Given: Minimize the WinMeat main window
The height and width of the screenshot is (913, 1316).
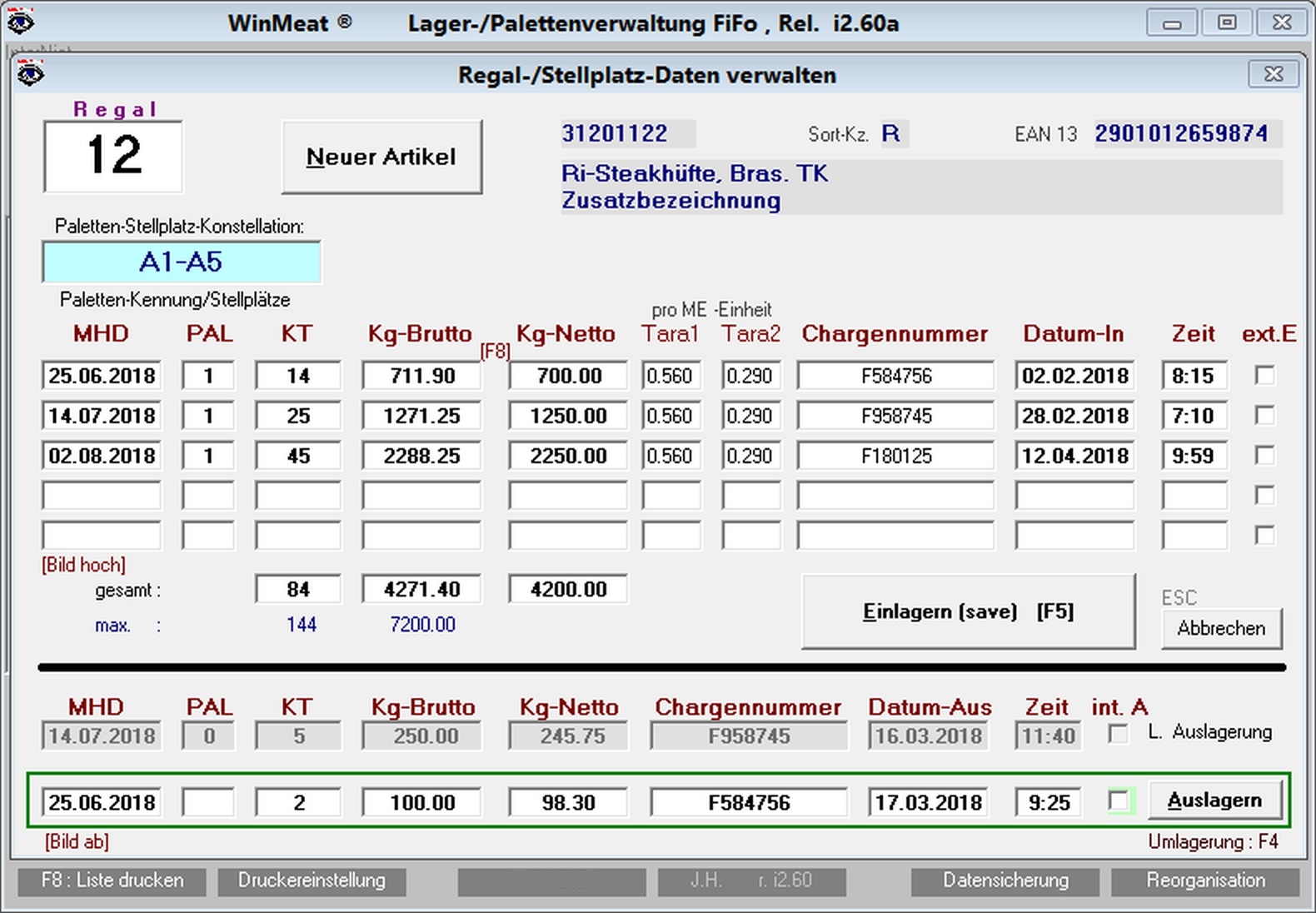Looking at the screenshot, I should coord(1172,22).
